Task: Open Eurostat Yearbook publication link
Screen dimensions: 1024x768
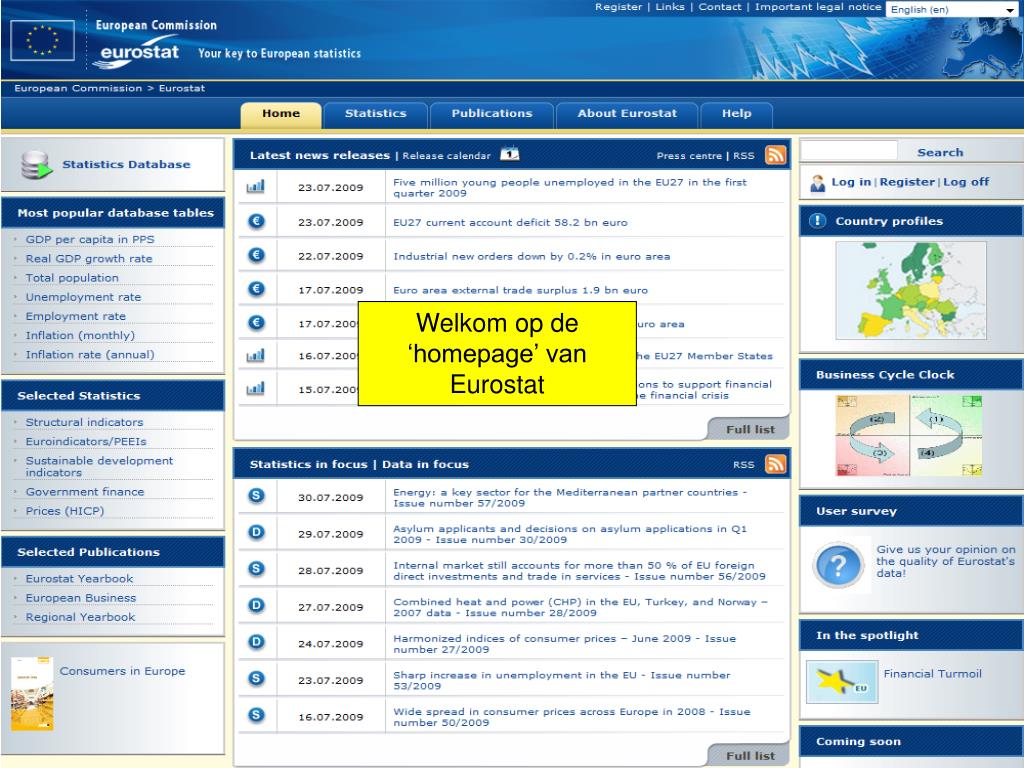Action: 79,579
